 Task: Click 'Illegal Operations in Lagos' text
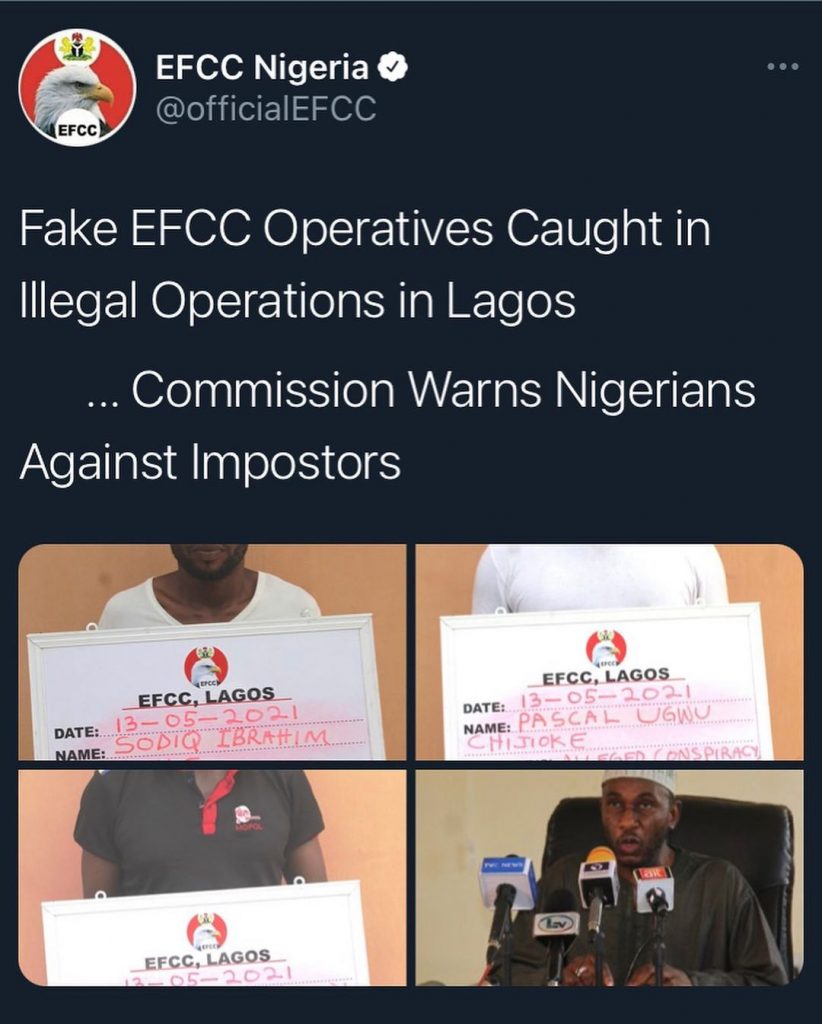[x=298, y=300]
